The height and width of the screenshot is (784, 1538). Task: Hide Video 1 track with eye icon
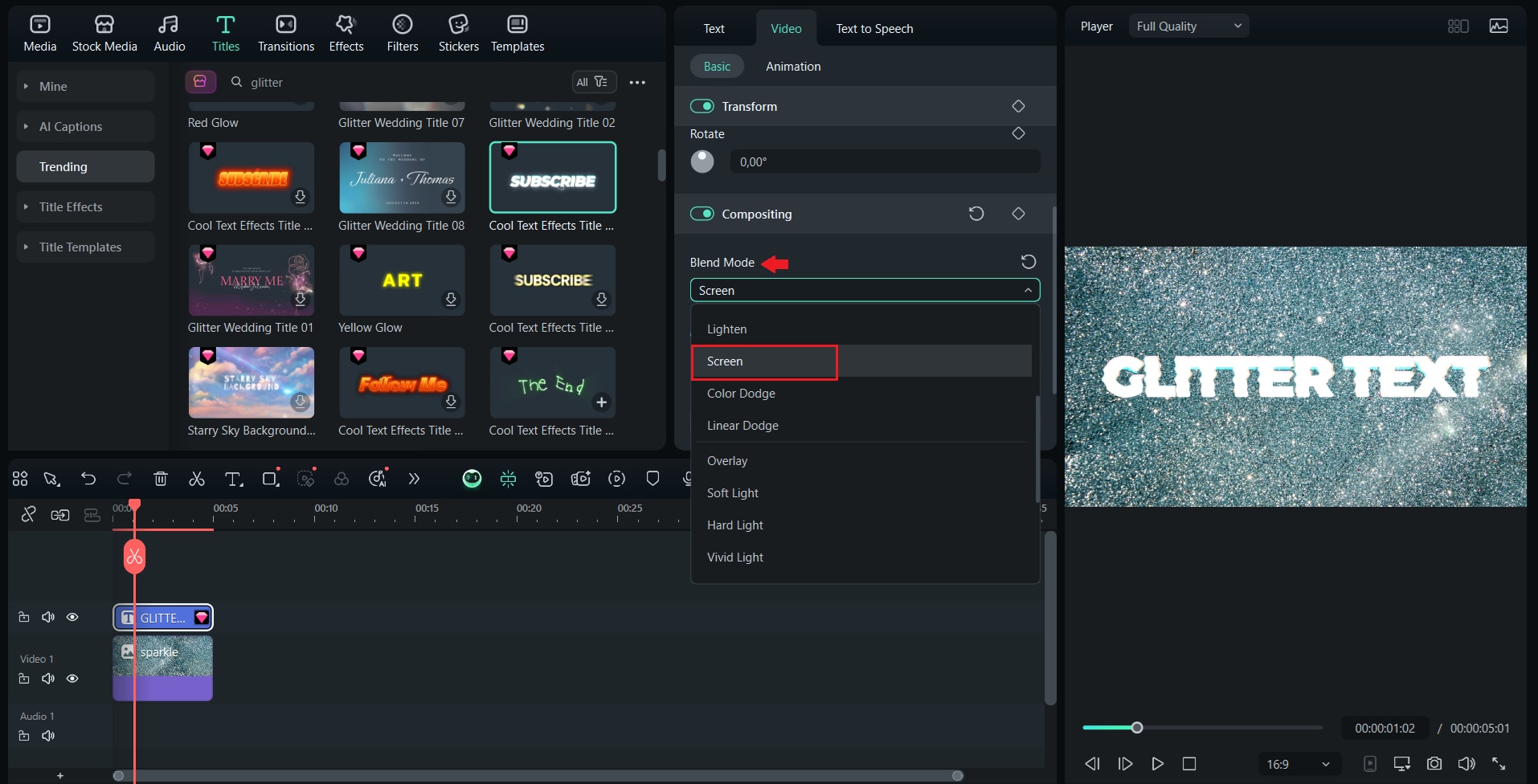[x=72, y=679]
